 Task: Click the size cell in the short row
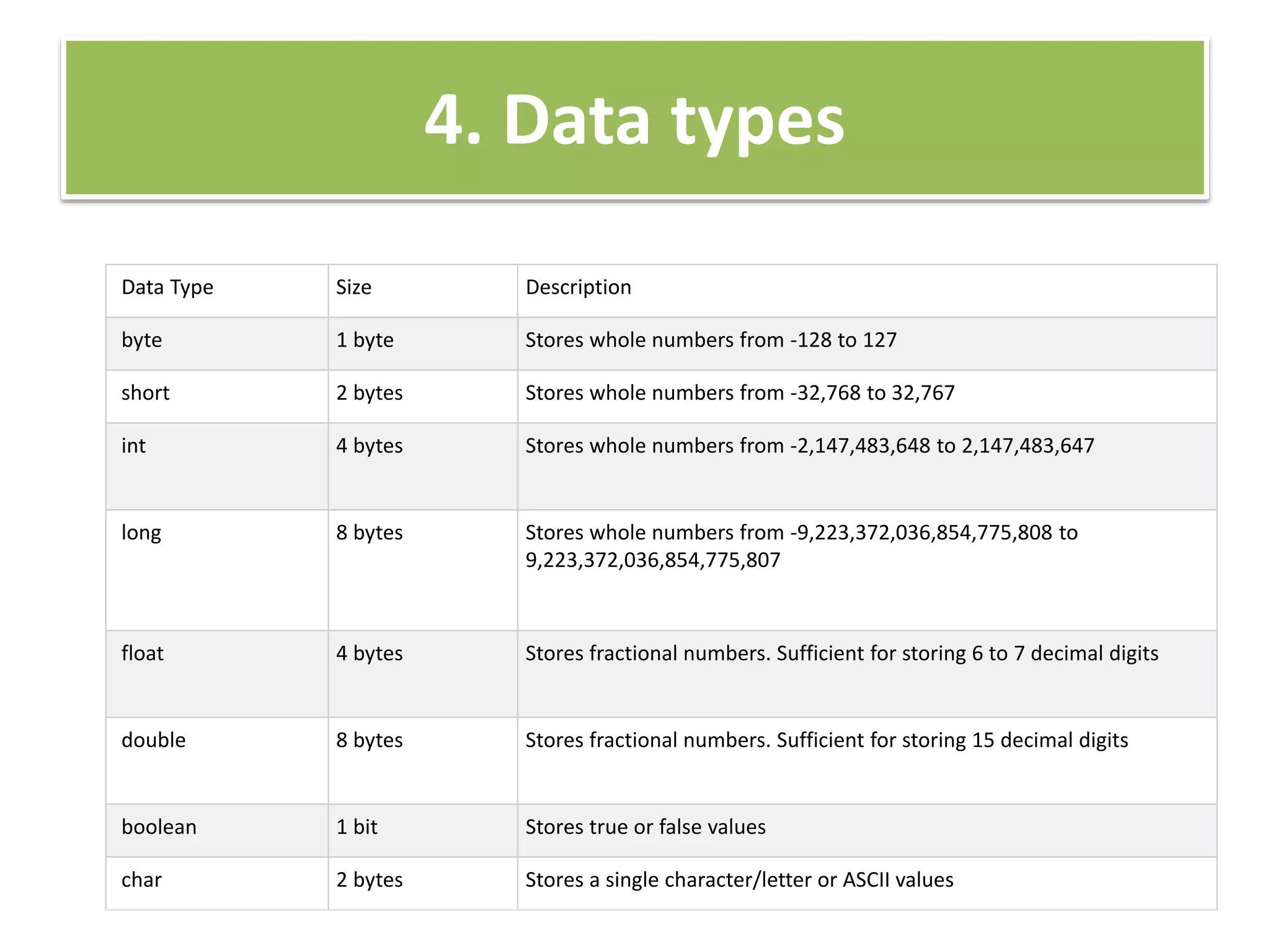pos(423,397)
